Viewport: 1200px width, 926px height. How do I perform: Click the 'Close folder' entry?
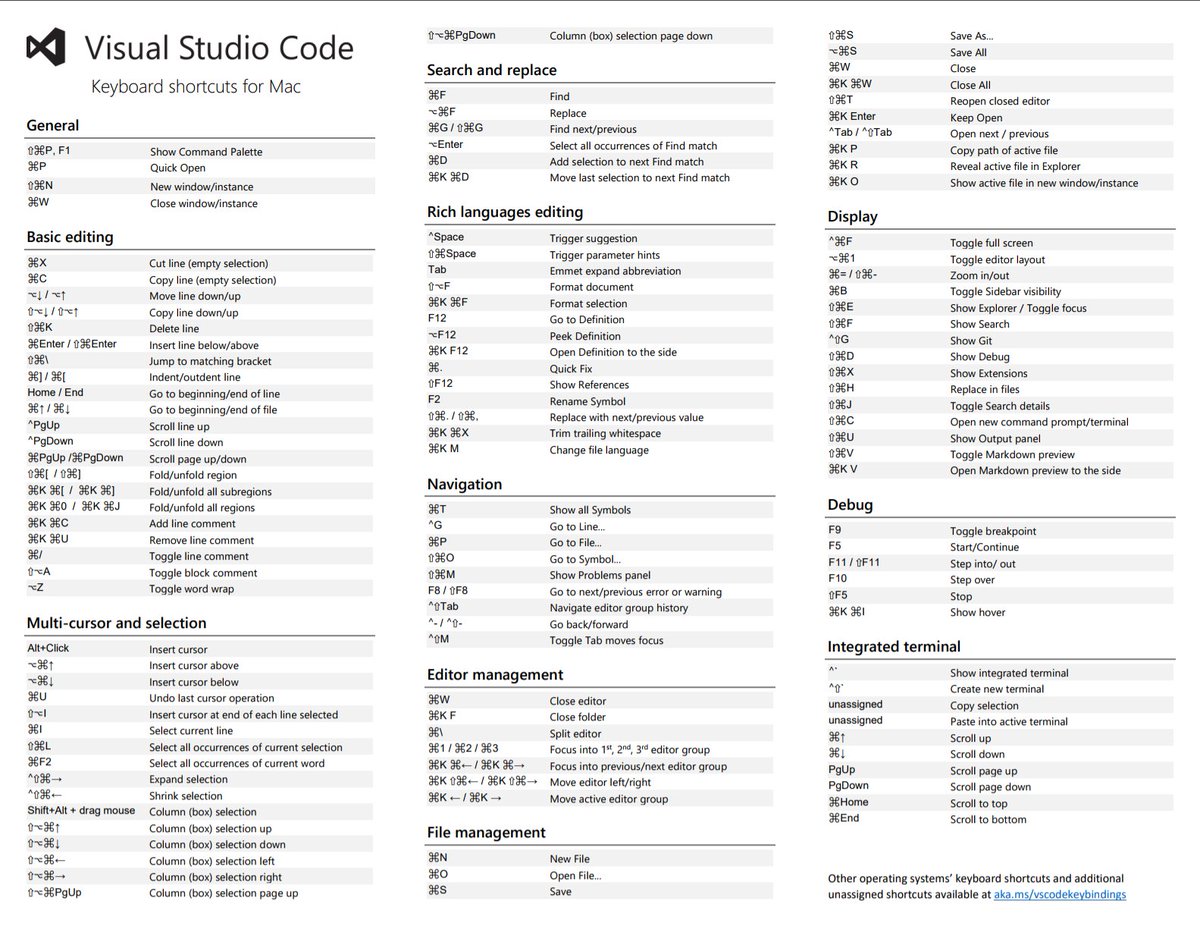[577, 717]
